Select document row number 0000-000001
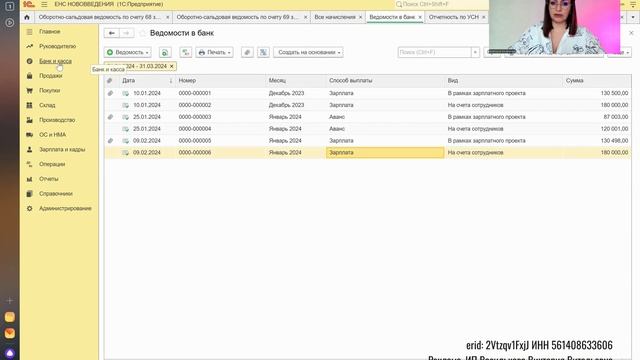 pos(367,93)
